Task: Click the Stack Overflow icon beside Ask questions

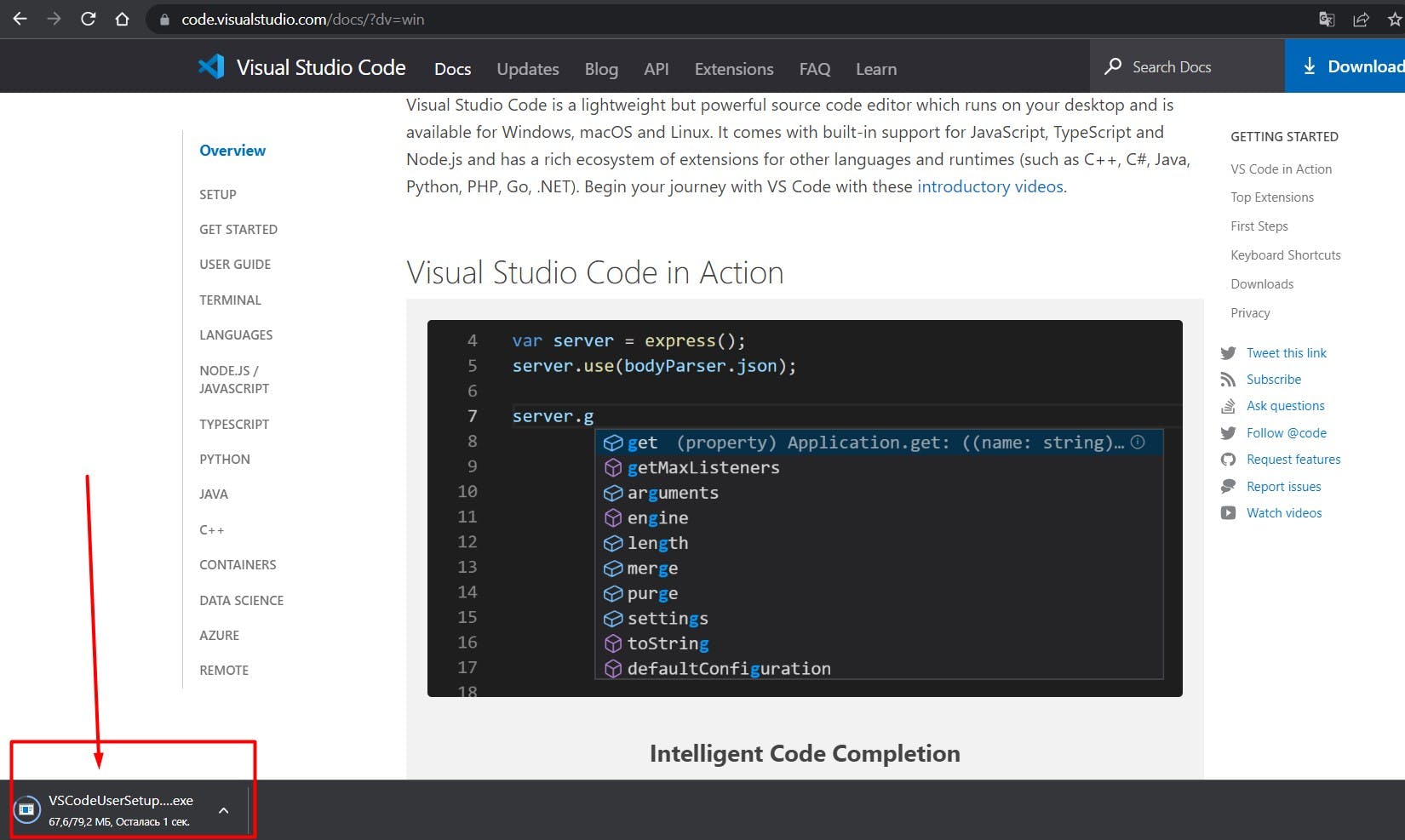Action: pyautogui.click(x=1228, y=406)
